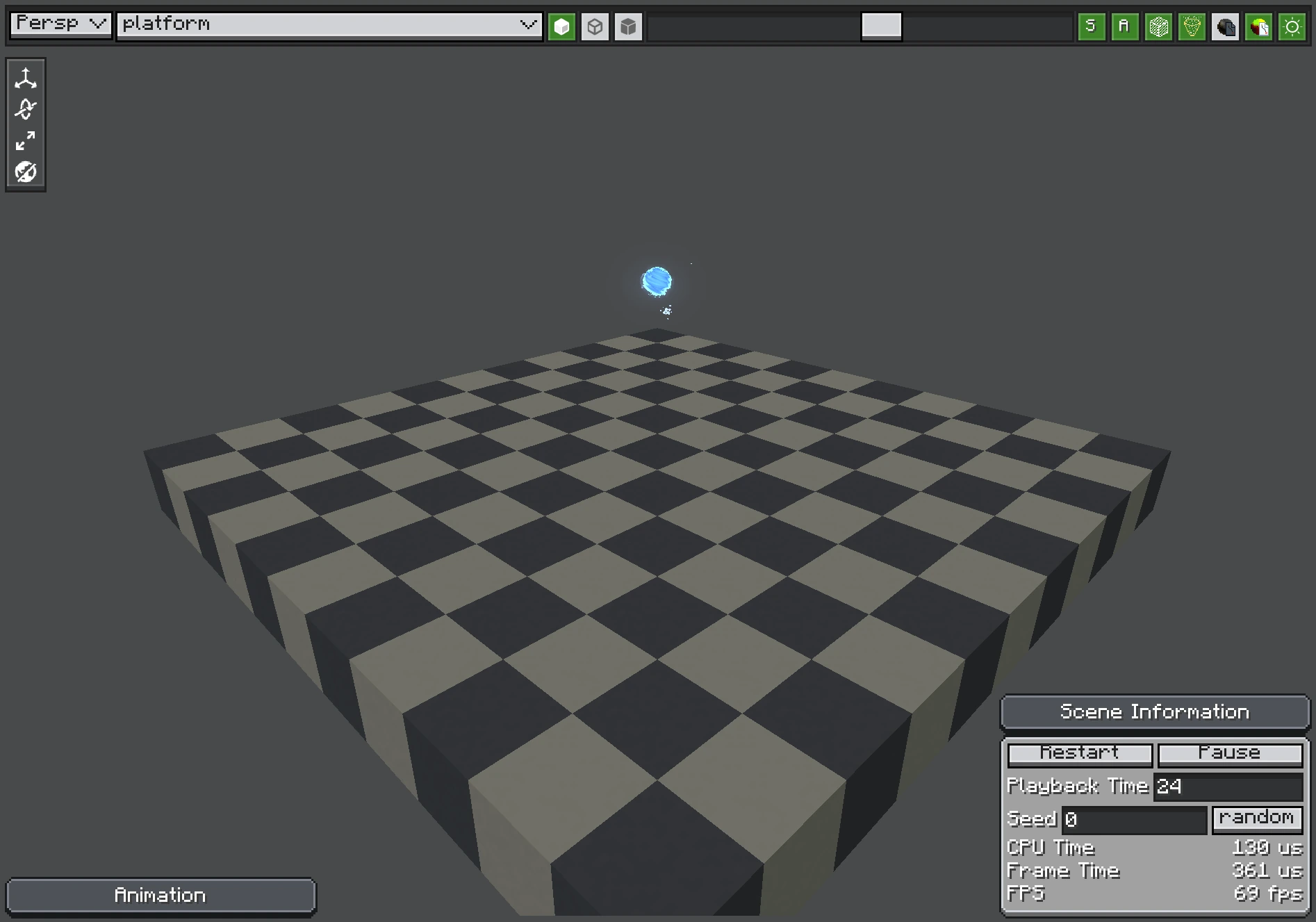The image size is (1316, 922).
Task: Toggle the crossed-out globe local/world icon
Action: coord(26,172)
